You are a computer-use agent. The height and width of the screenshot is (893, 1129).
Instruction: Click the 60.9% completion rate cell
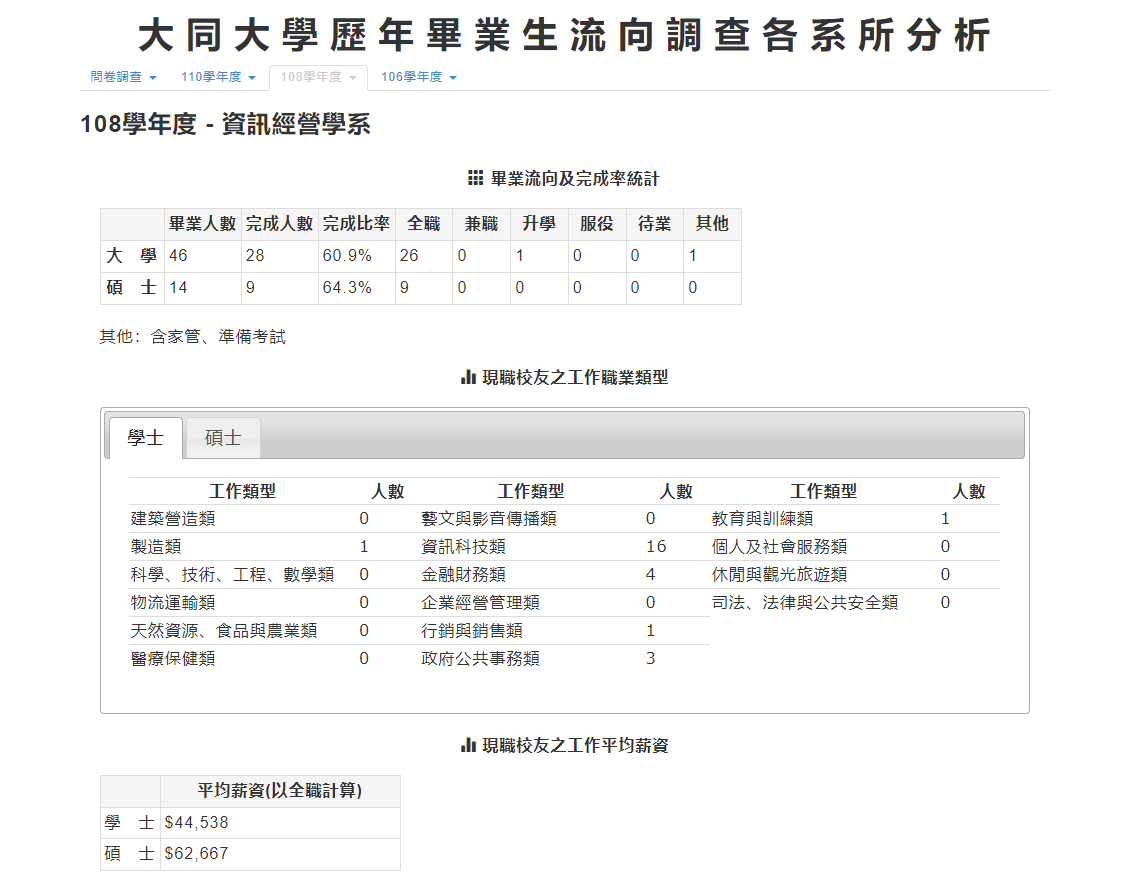click(356, 256)
